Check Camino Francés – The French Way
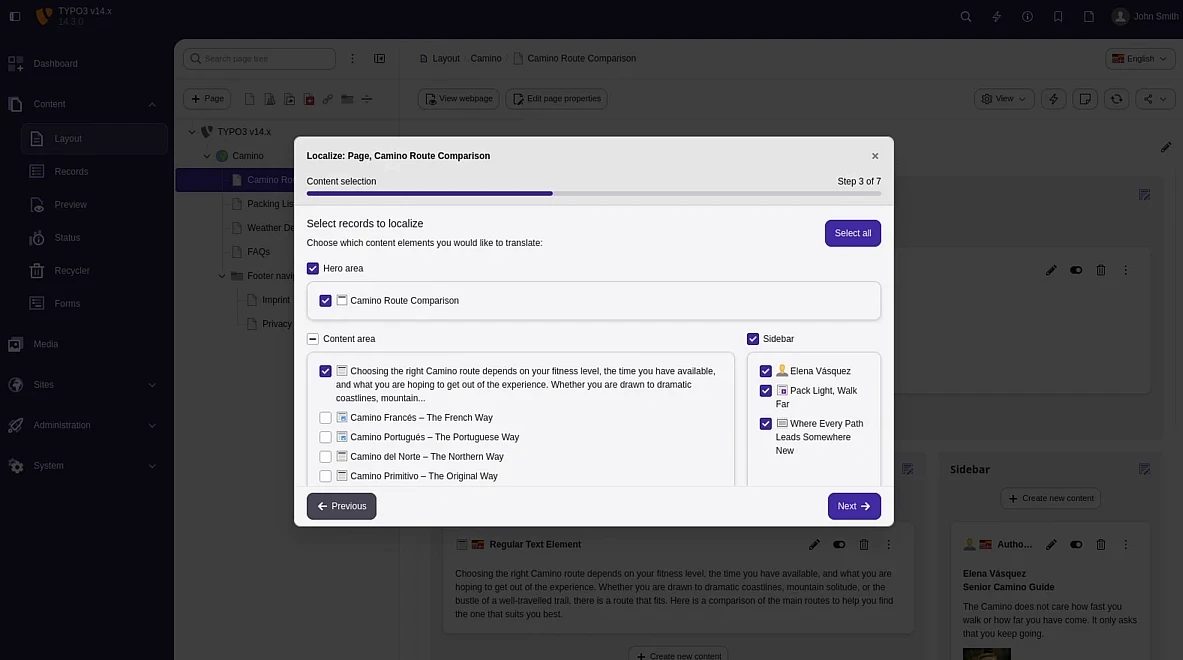 tap(325, 417)
